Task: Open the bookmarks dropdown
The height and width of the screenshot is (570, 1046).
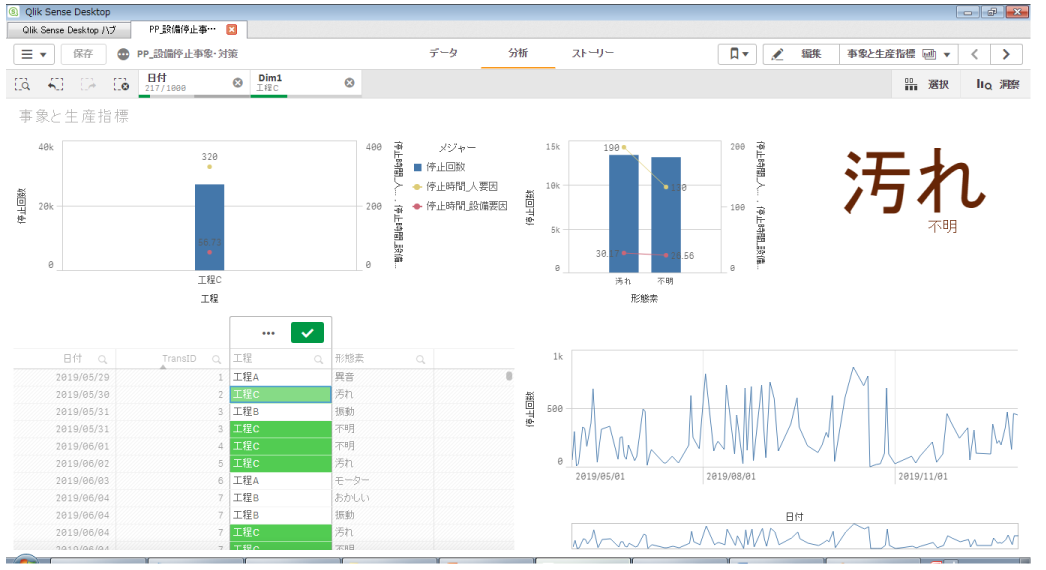Action: [x=737, y=54]
